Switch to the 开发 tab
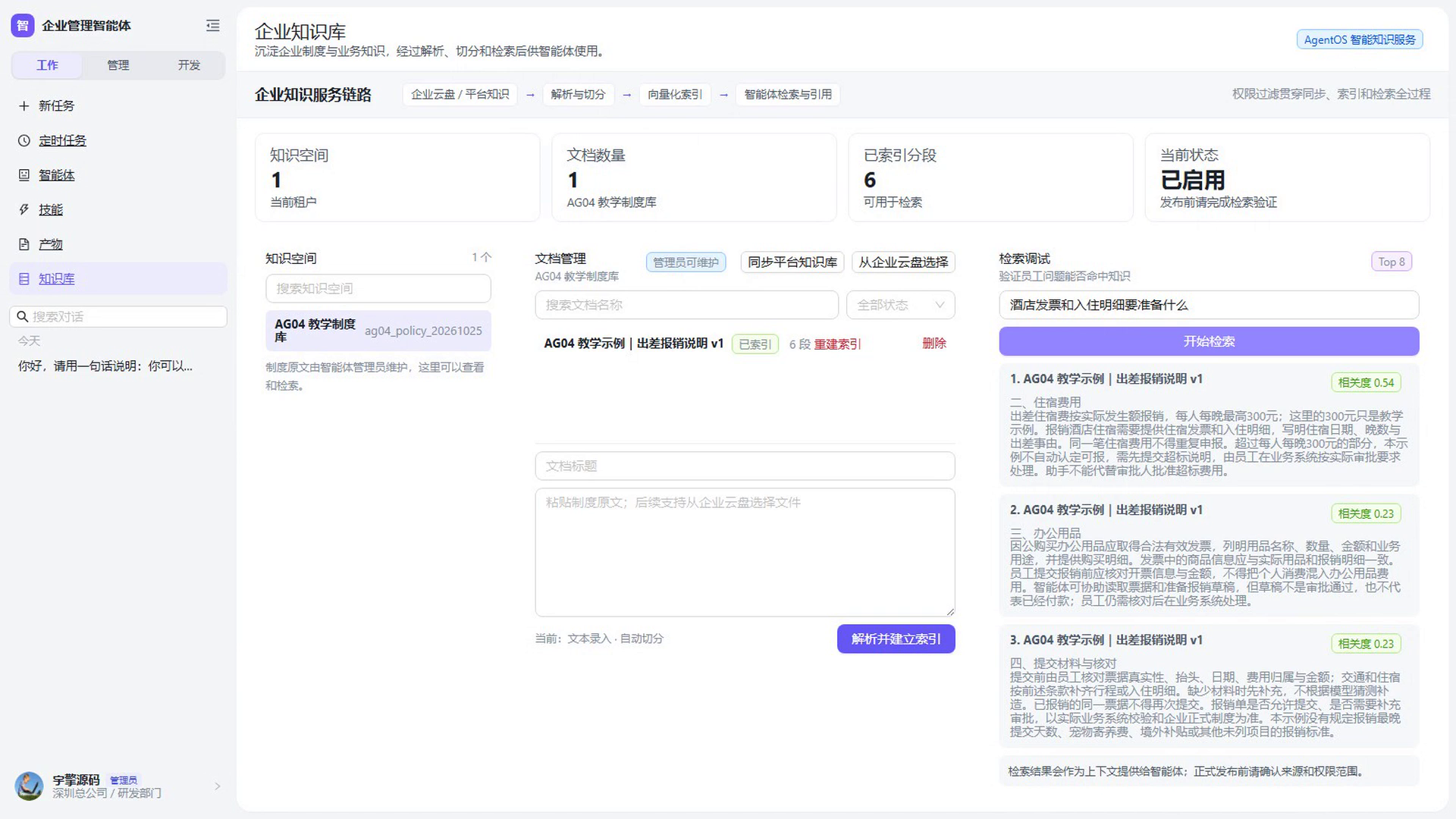This screenshot has width=1456, height=819. 189,65
